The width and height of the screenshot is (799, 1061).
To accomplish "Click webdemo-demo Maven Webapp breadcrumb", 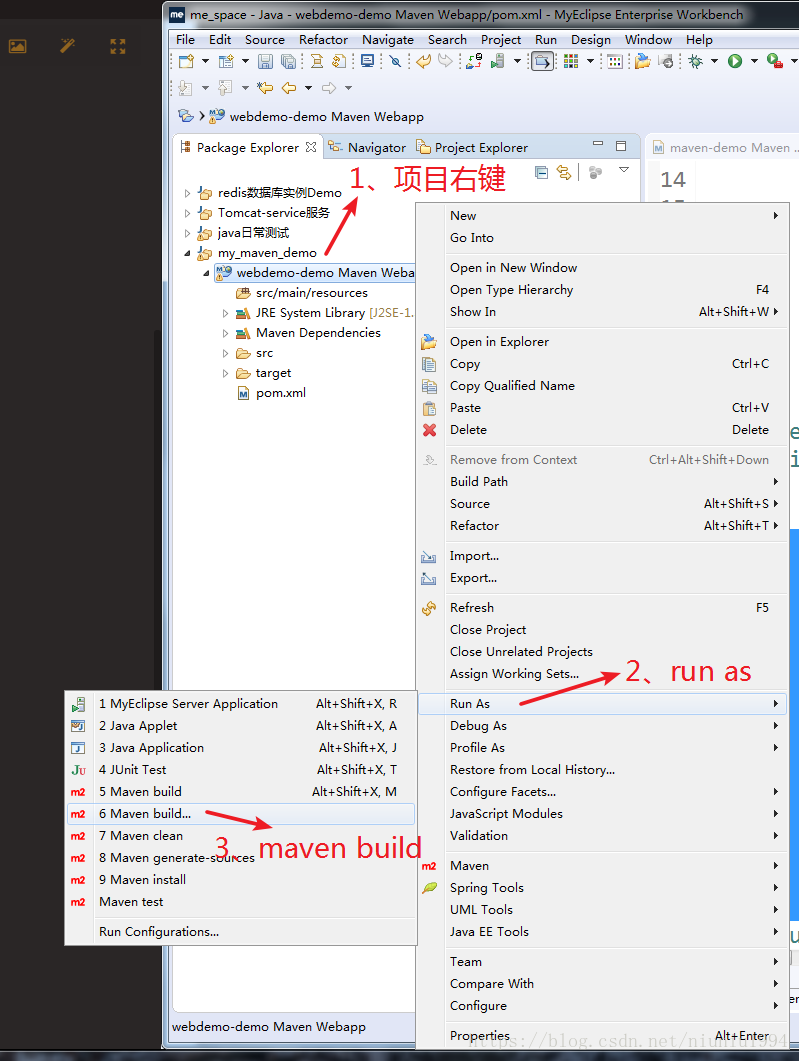I will click(317, 116).
